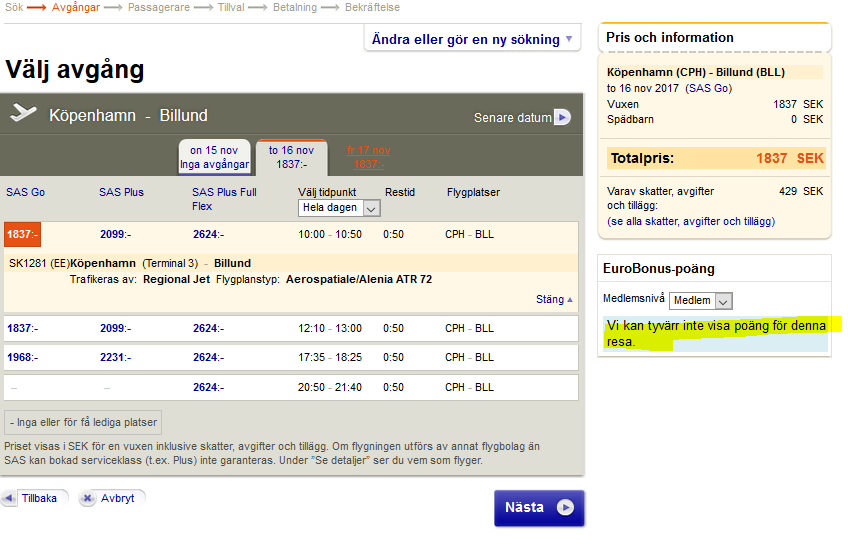The image size is (848, 555).
Task: Click the 12:10 - 13:00 departure time
Action: 330,328
